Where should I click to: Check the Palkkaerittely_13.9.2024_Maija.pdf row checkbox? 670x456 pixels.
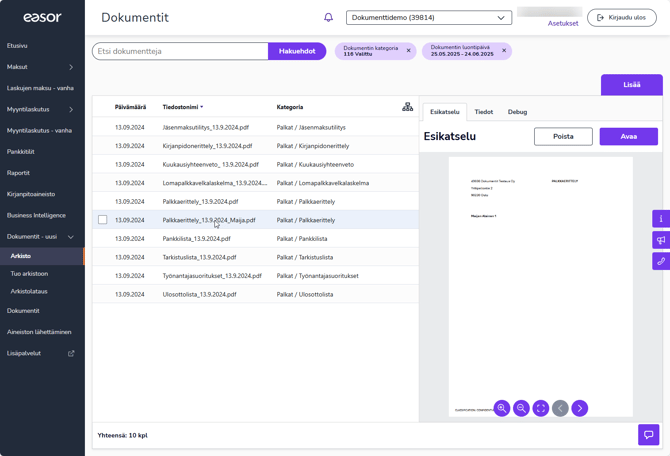click(x=102, y=220)
